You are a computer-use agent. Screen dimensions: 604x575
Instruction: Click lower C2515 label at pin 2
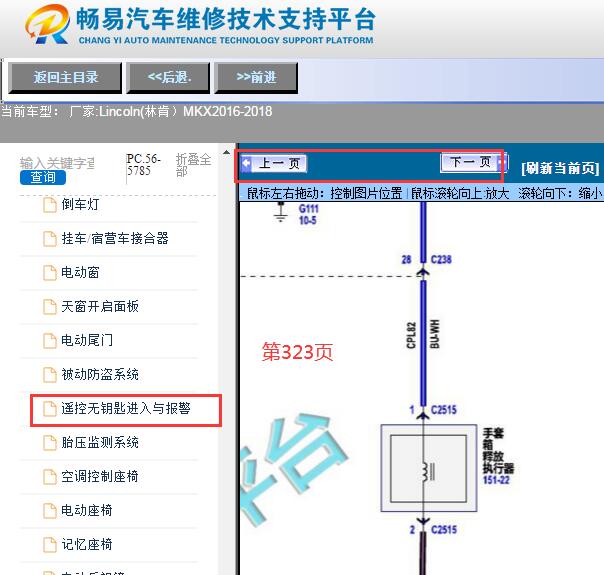[x=444, y=530]
